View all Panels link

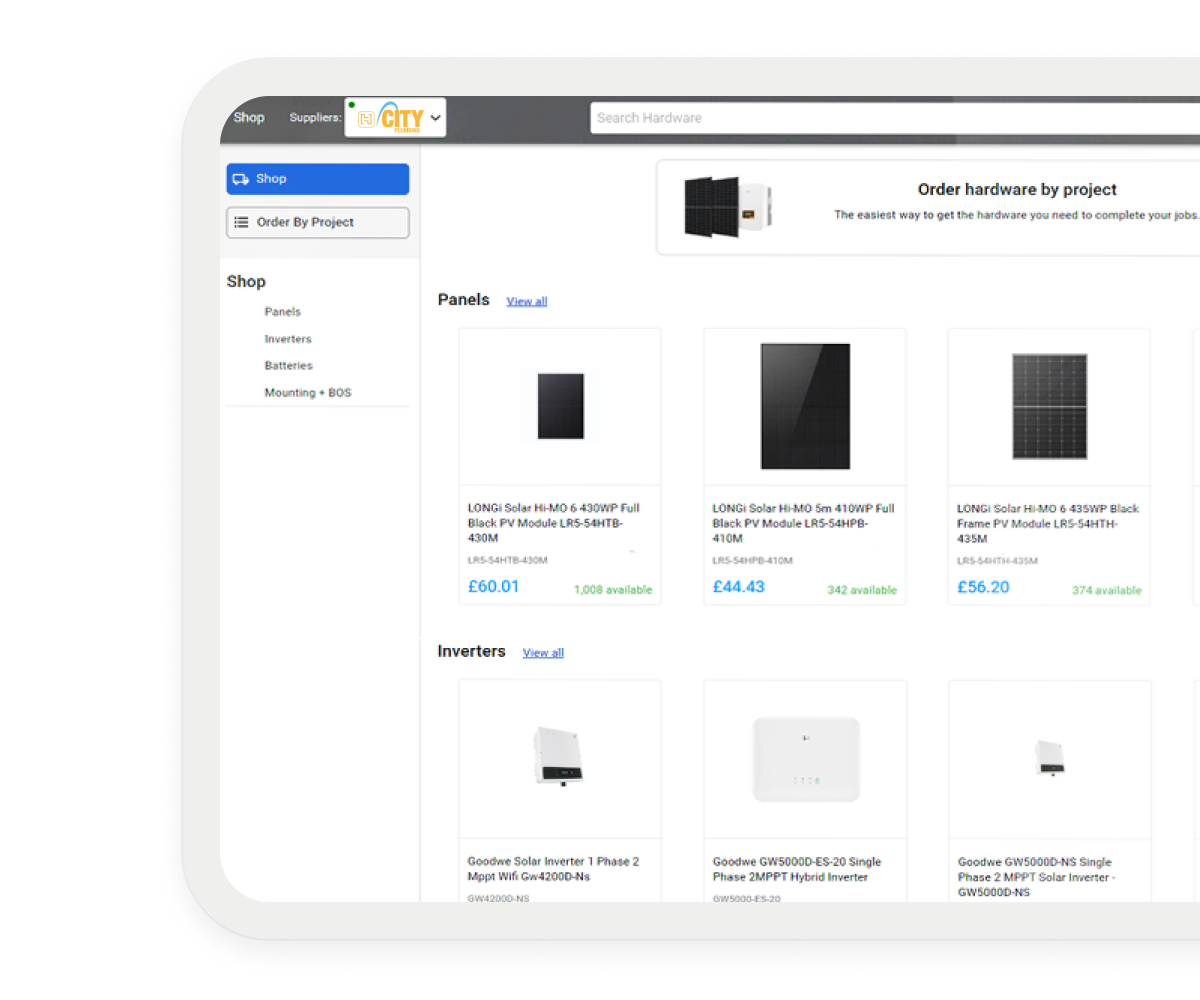(527, 301)
